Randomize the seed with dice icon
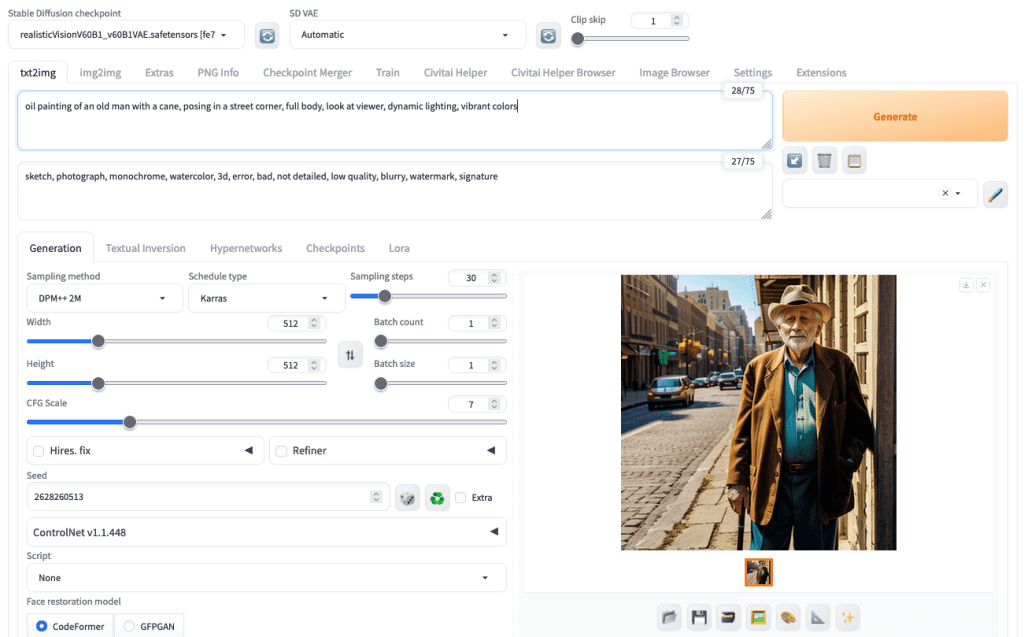This screenshot has width=1024, height=637. click(x=407, y=497)
